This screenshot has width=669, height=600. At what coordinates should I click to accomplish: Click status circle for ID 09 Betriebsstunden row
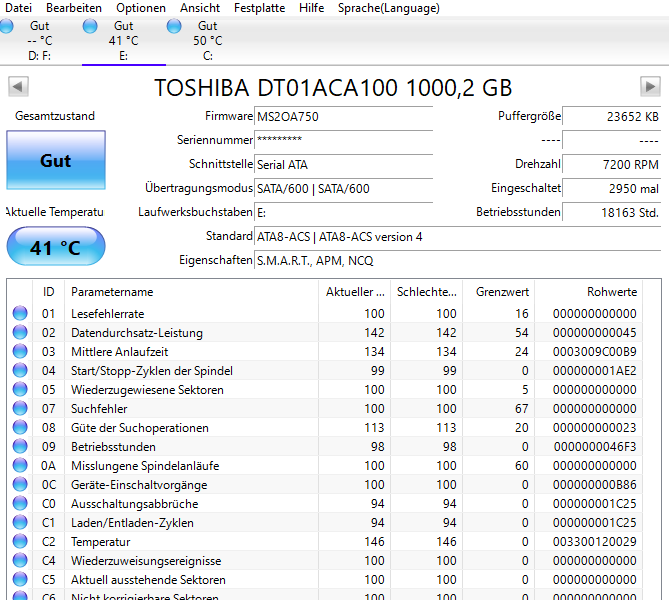click(x=20, y=446)
